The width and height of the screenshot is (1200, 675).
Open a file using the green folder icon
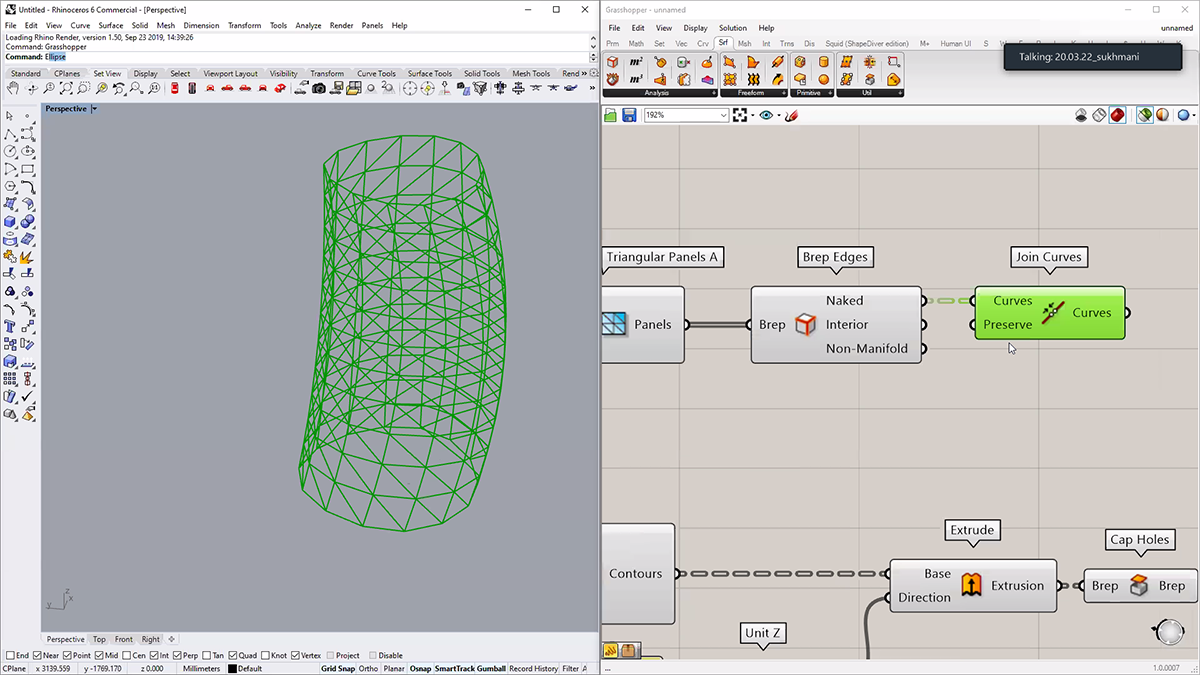coord(611,116)
